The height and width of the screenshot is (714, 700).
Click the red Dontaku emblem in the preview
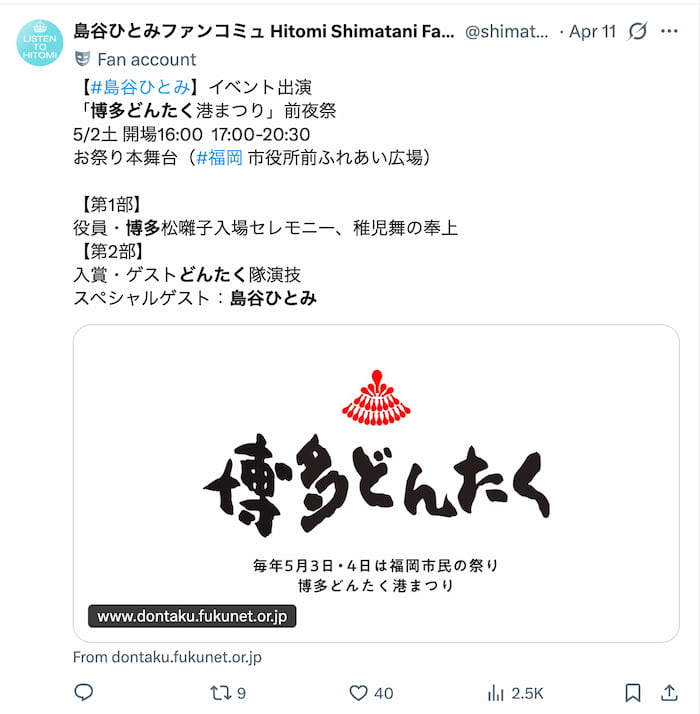[376, 398]
